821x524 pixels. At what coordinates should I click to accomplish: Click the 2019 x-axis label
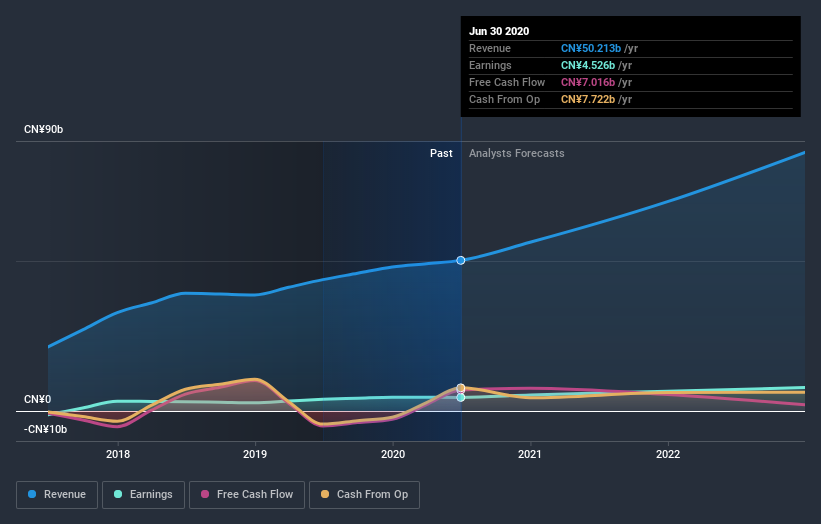(255, 454)
